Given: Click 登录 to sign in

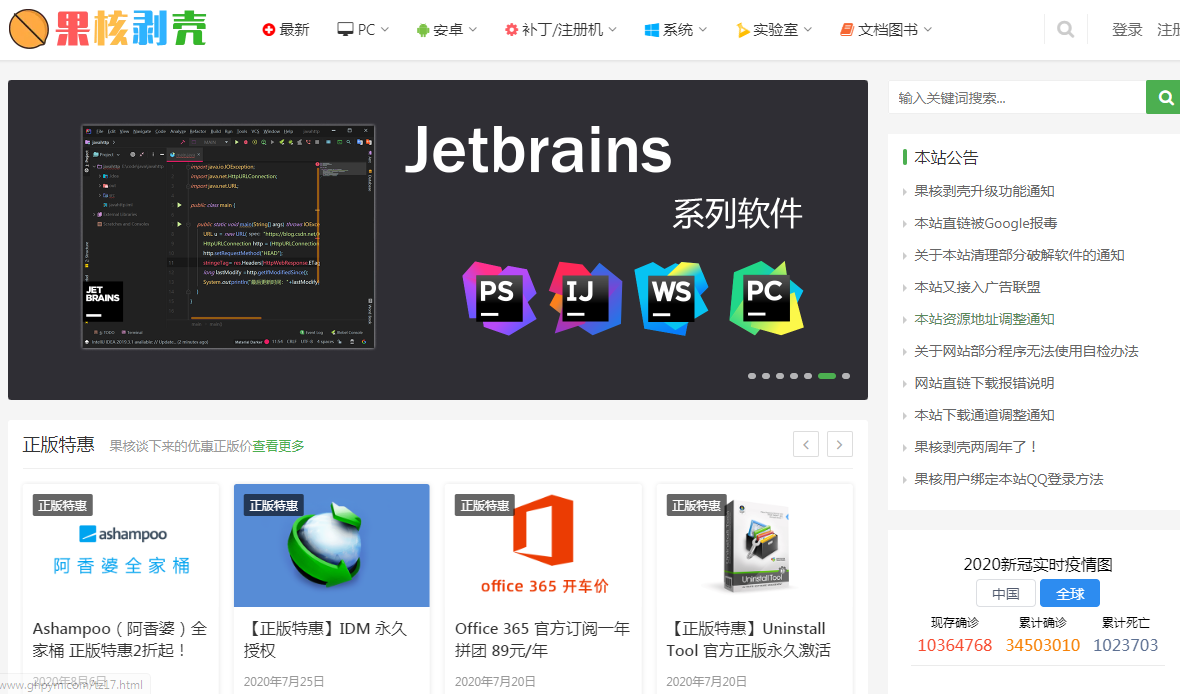Looking at the screenshot, I should [x=1127, y=29].
